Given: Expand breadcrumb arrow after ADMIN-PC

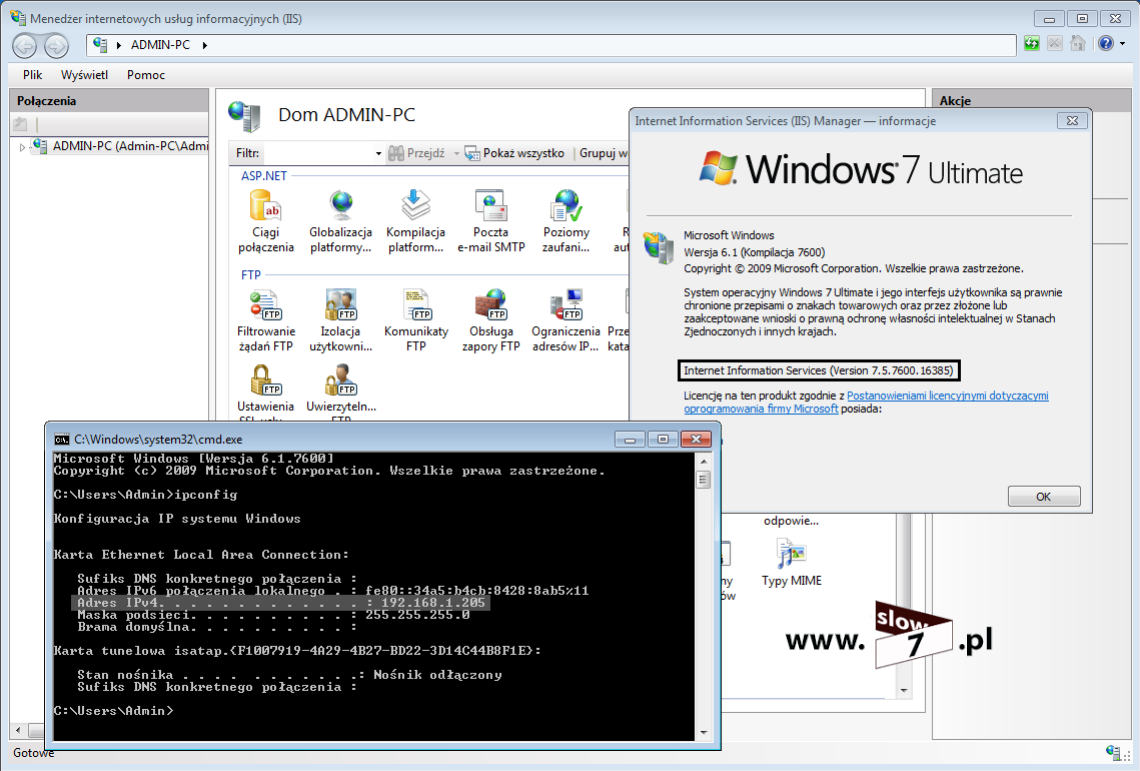Looking at the screenshot, I should coord(205,45).
